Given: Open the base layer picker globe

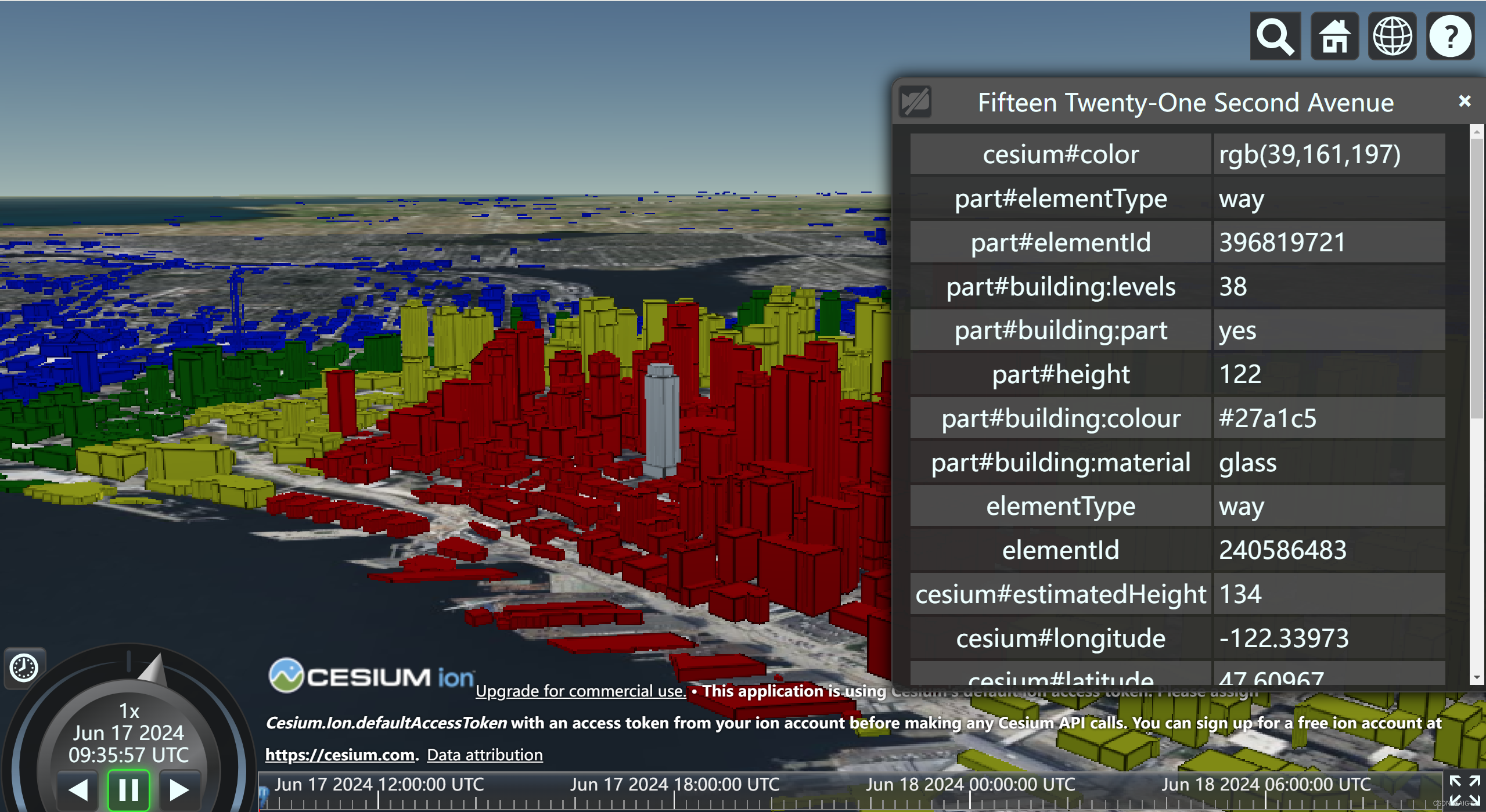Looking at the screenshot, I should click(x=1393, y=37).
